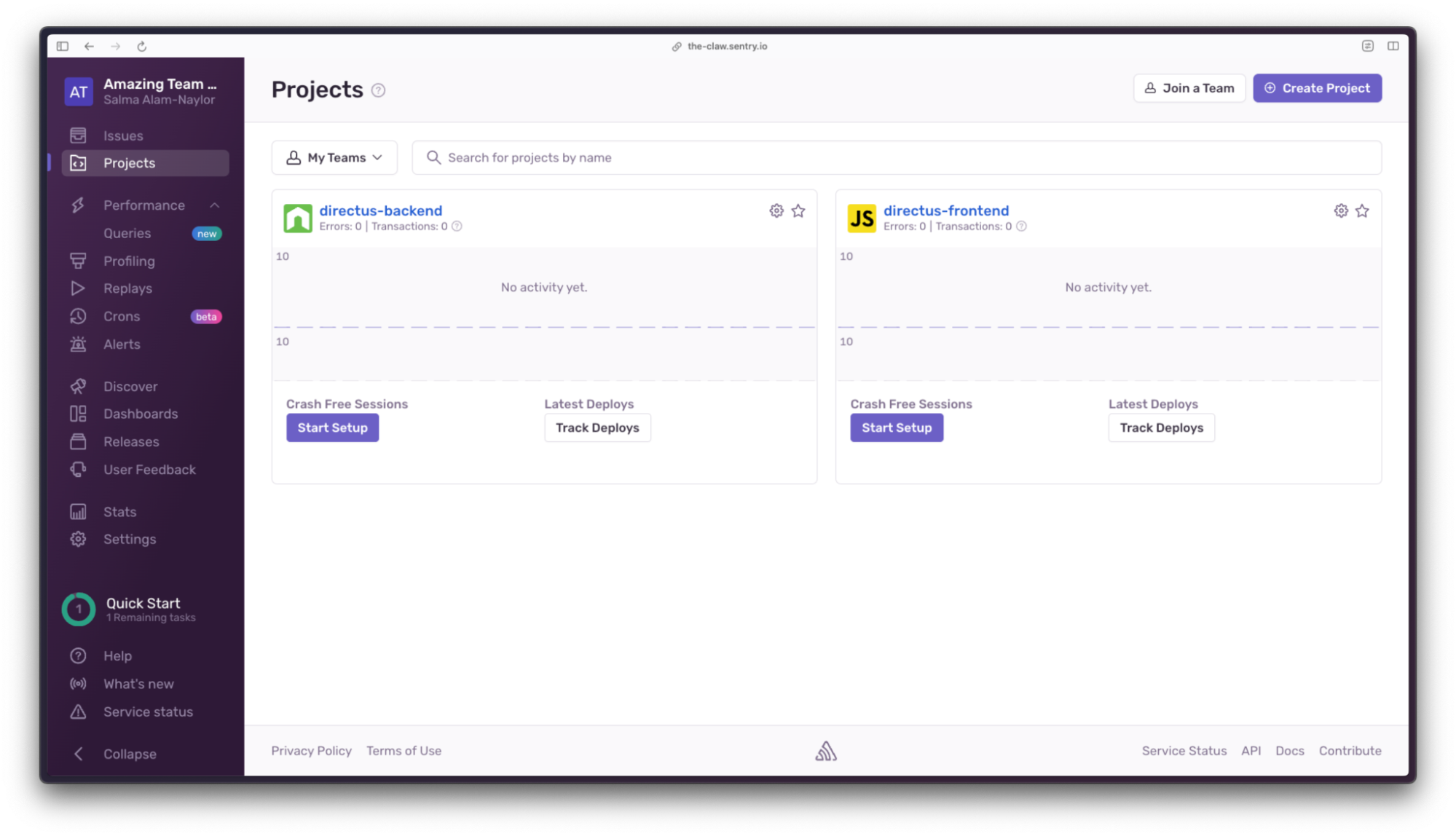Click the Dashboards icon in sidebar

pyautogui.click(x=77, y=413)
